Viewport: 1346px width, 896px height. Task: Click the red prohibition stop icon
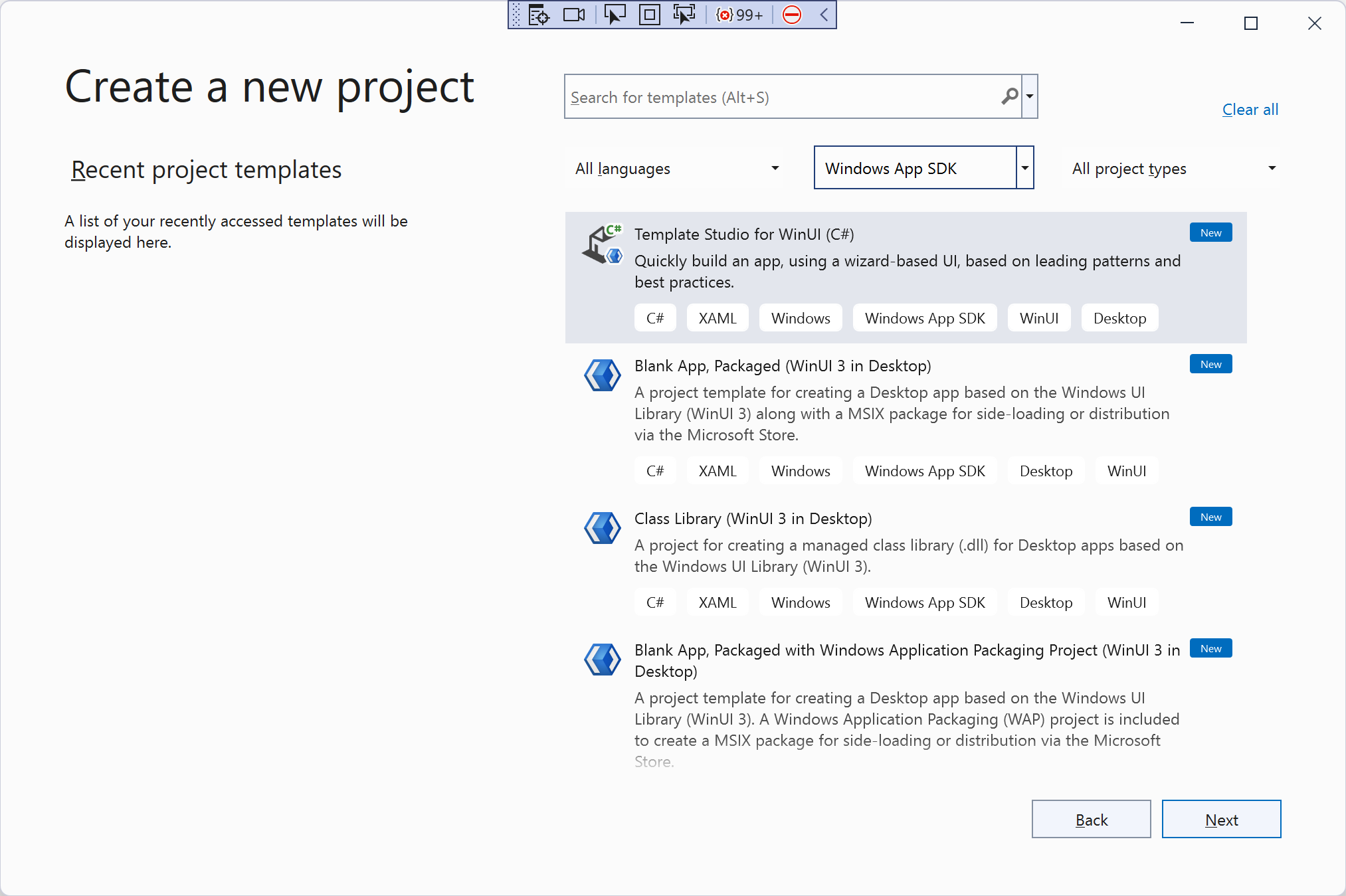coord(791,15)
